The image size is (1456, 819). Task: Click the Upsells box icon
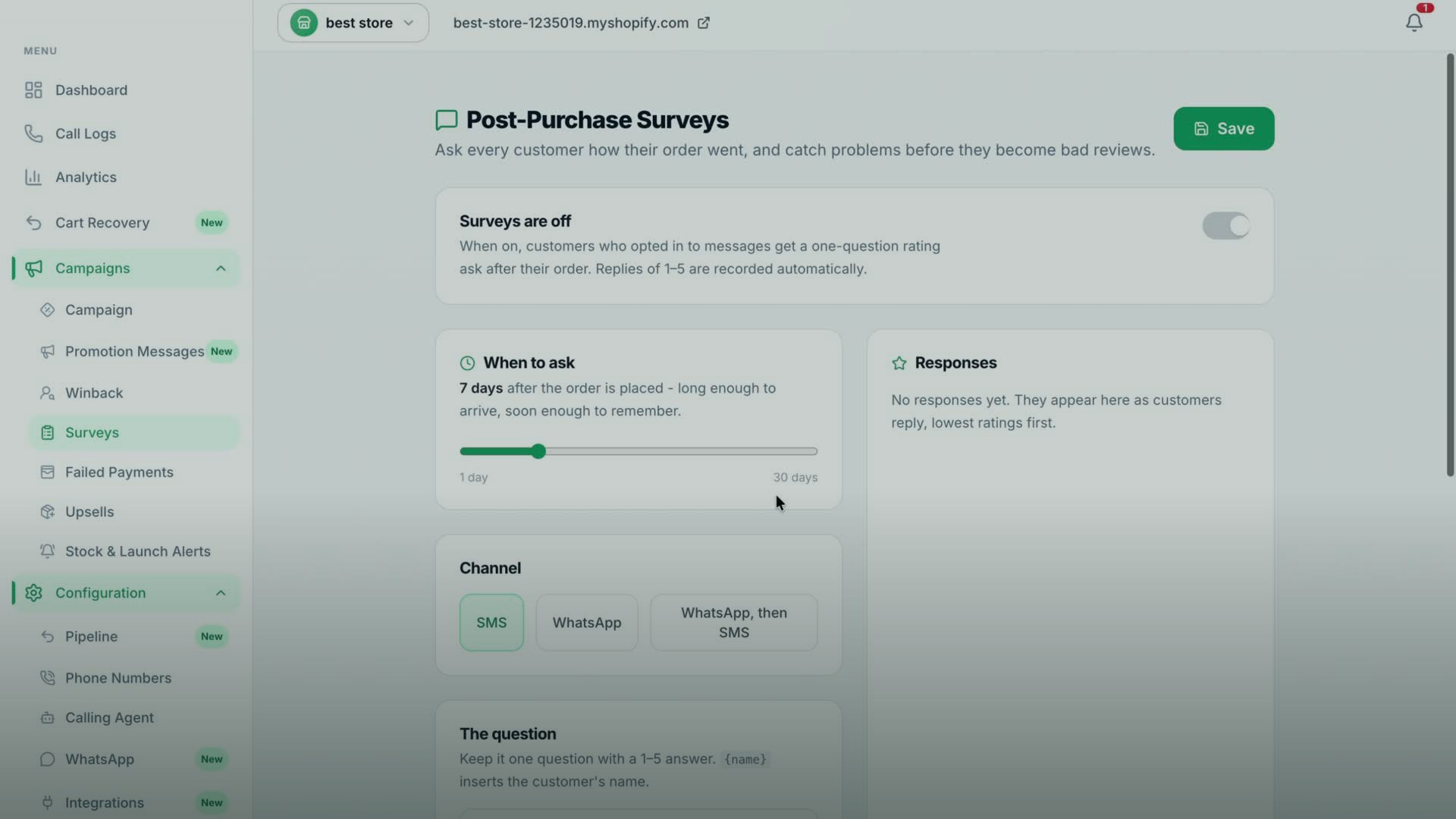pos(47,512)
